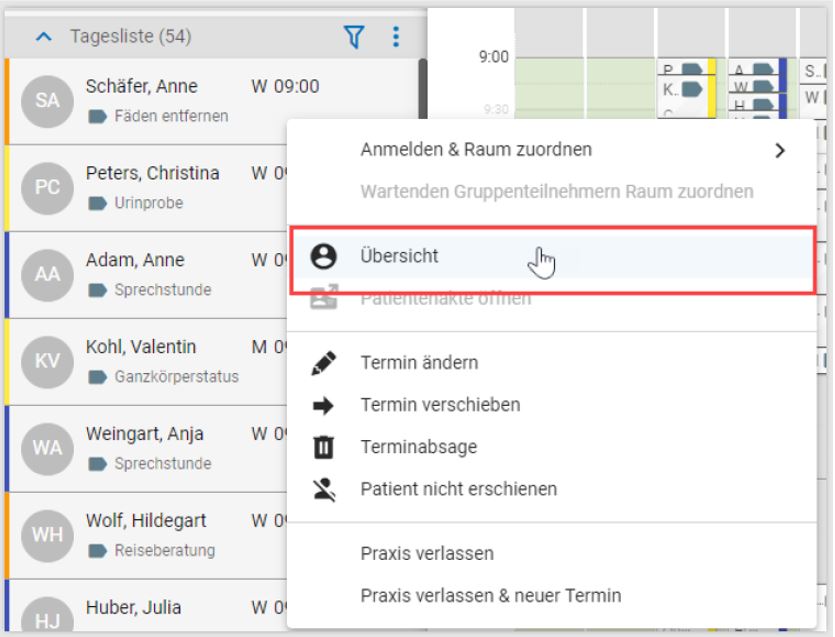Viewport: 835px width, 637px height.
Task: Click the PC avatar of Peters, Christina
Action: click(x=47, y=187)
